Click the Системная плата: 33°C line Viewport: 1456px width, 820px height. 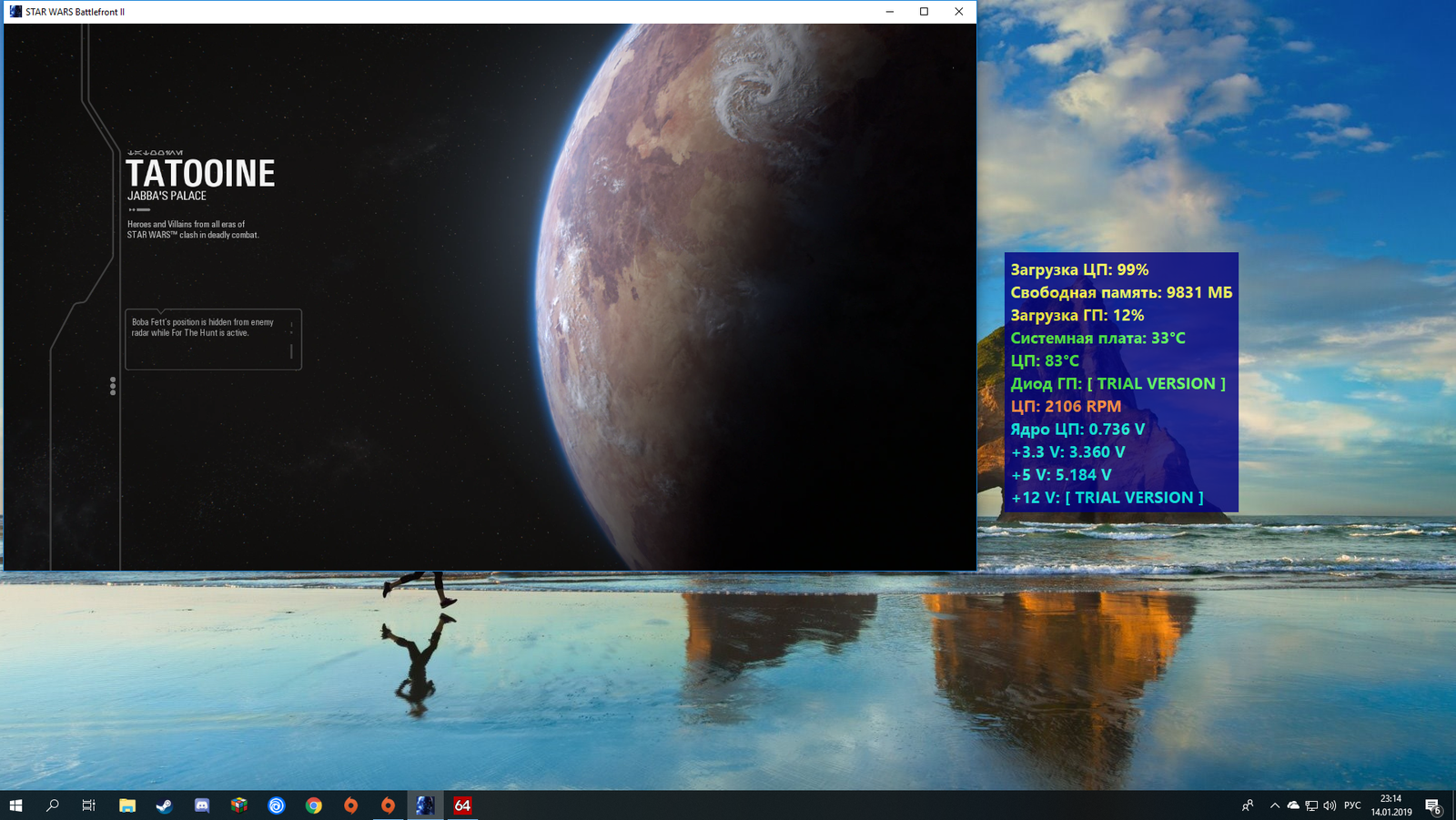point(1097,338)
